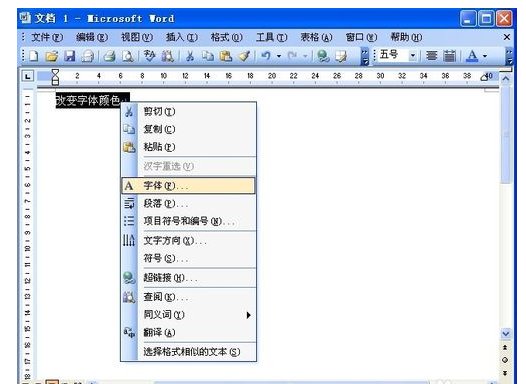The image size is (526, 384).
Task: Copy using the toolbar copy icon
Action: coord(208,56)
